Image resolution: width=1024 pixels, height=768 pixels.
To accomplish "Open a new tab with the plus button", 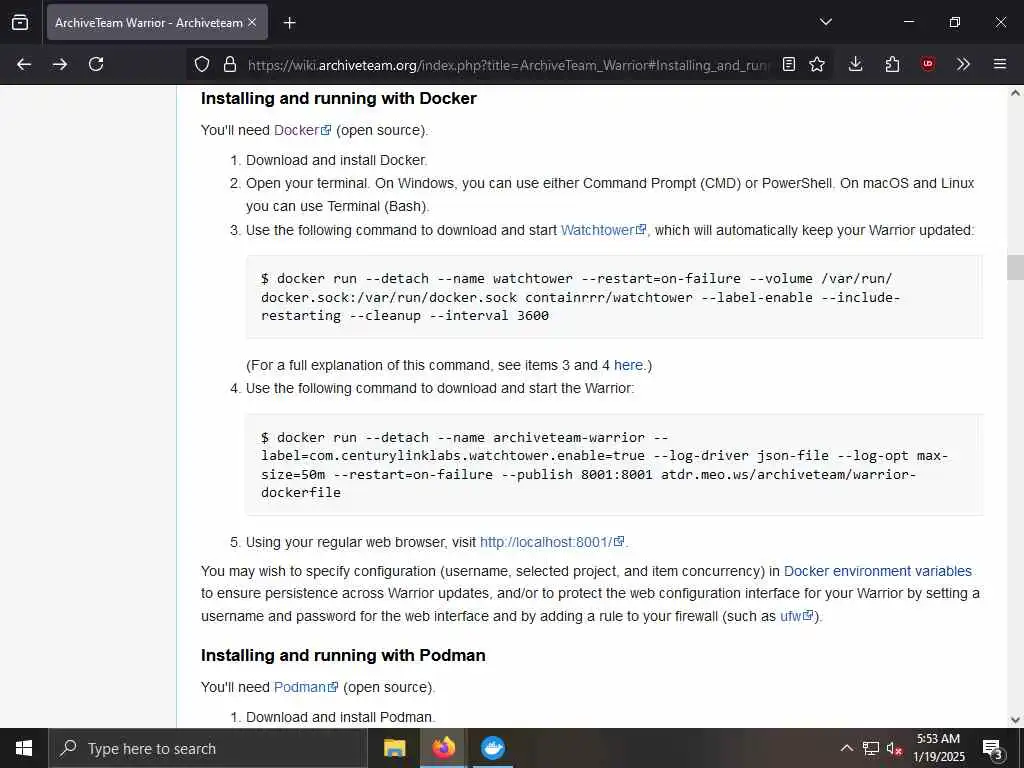I will 290,23.
